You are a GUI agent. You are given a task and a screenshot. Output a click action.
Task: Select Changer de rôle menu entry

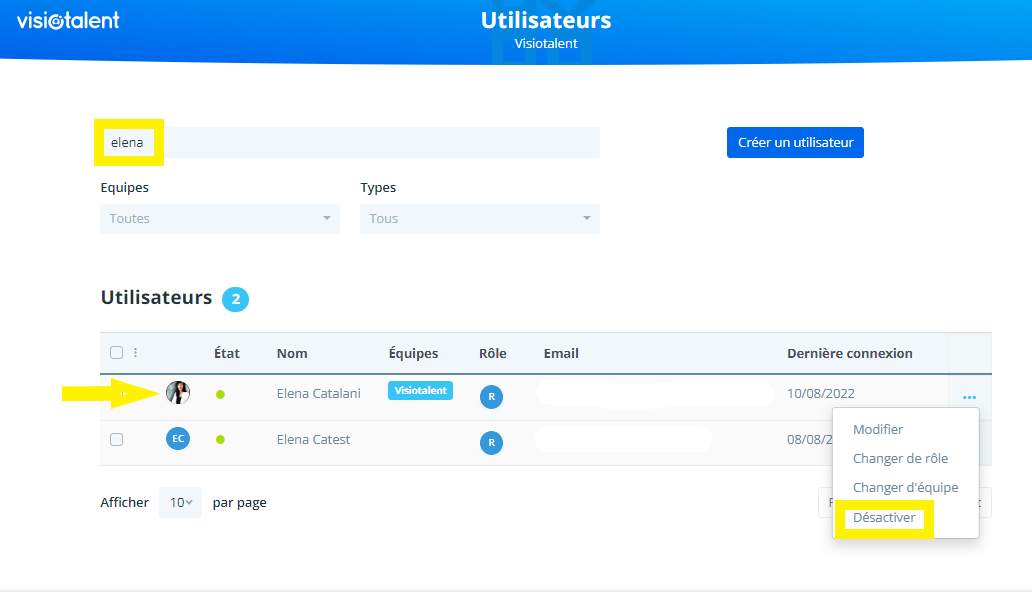coord(900,458)
